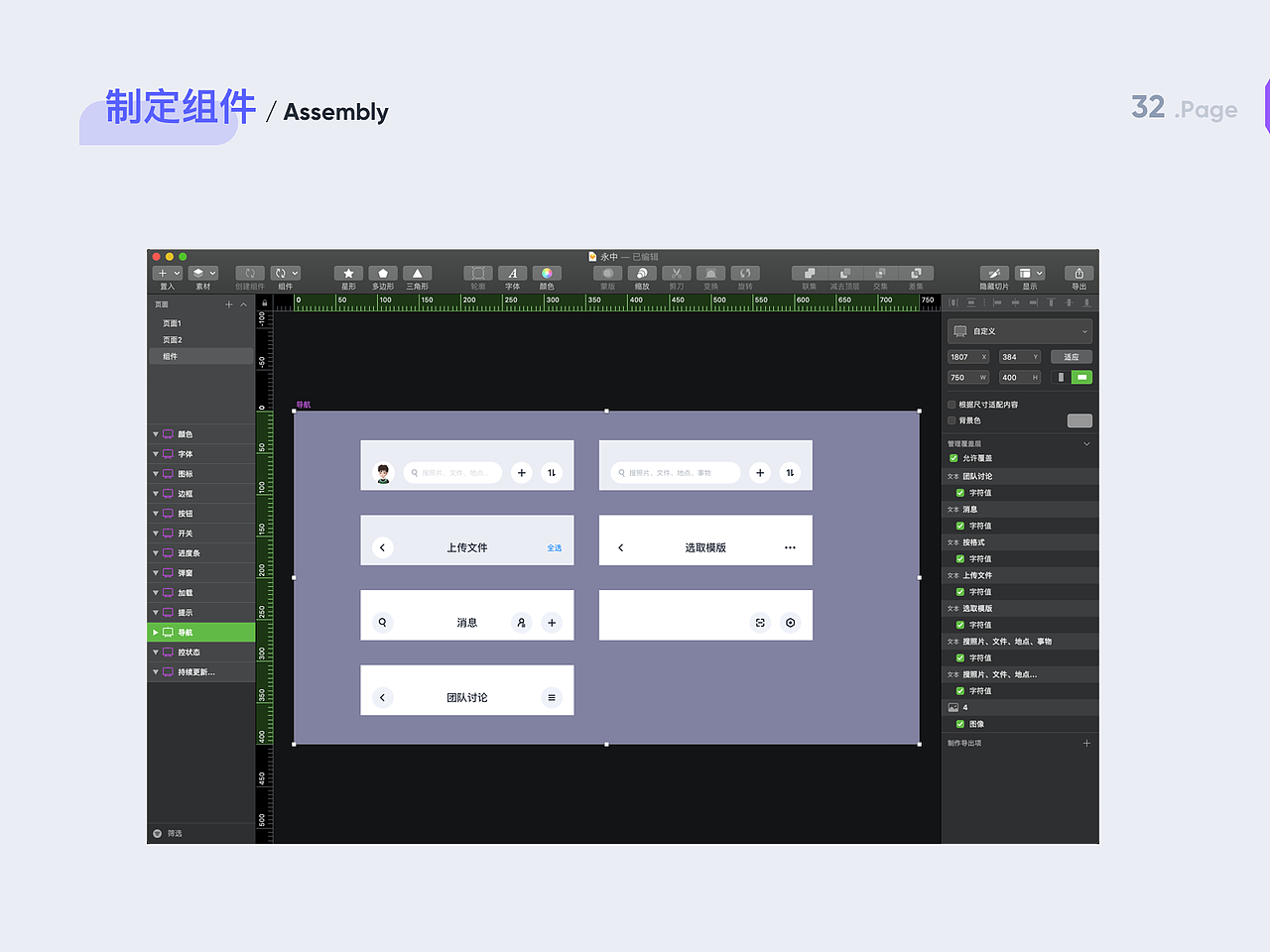Switch to 页面1 in the pages panel
Screen dimensions: 1270x952
[173, 322]
